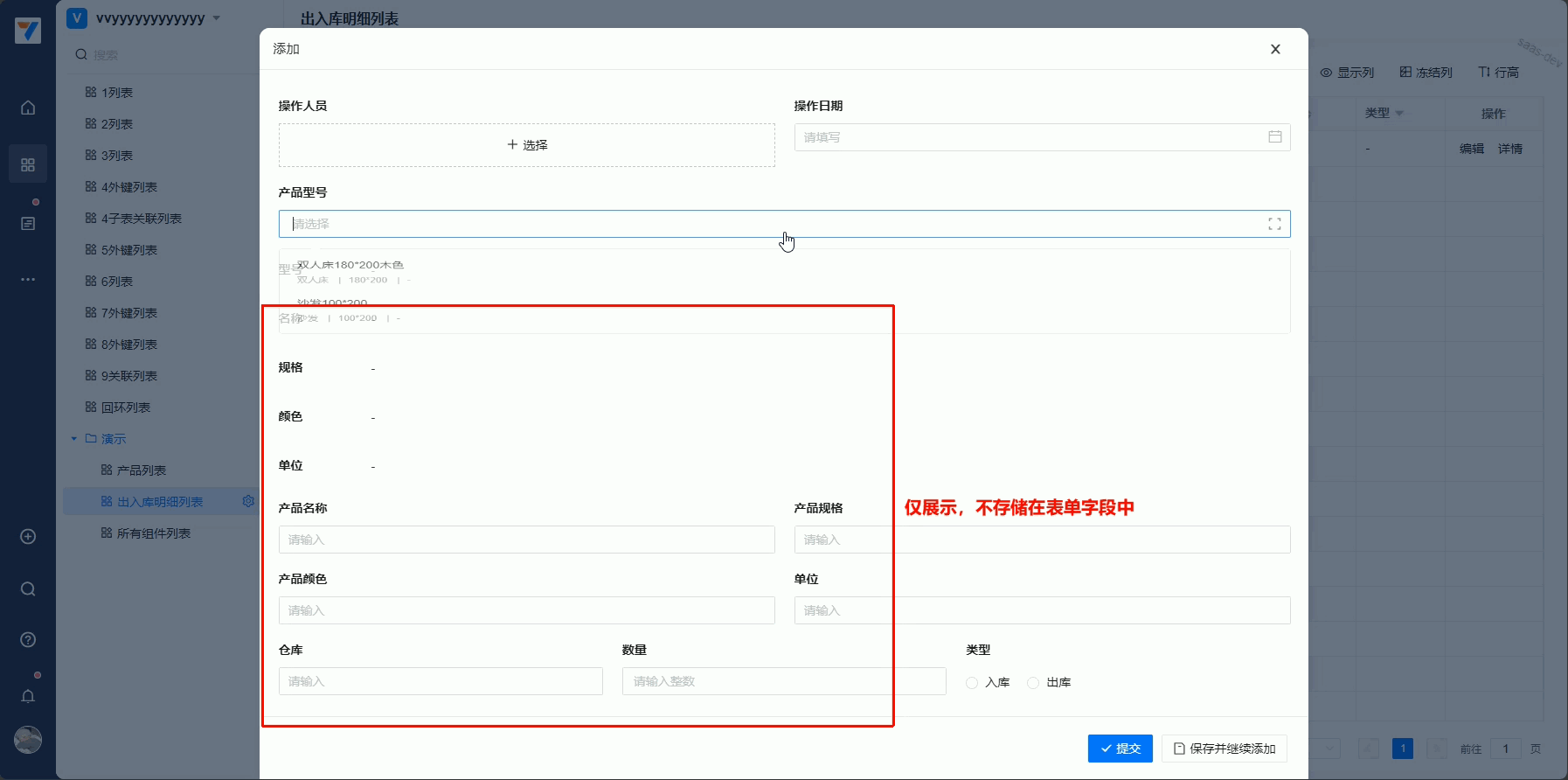Click the 提交 submit button

point(1120,749)
